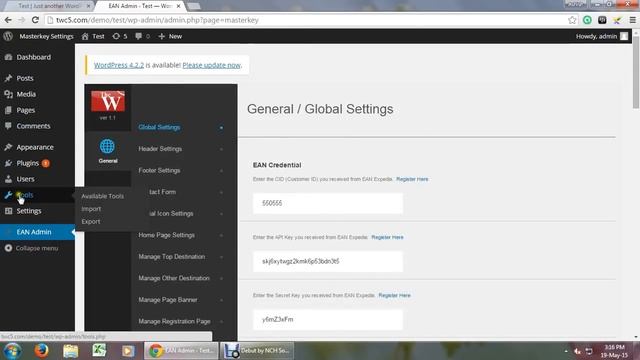Click the WordPress 4.2.2 link
This screenshot has height=360, width=640.
[x=119, y=65]
